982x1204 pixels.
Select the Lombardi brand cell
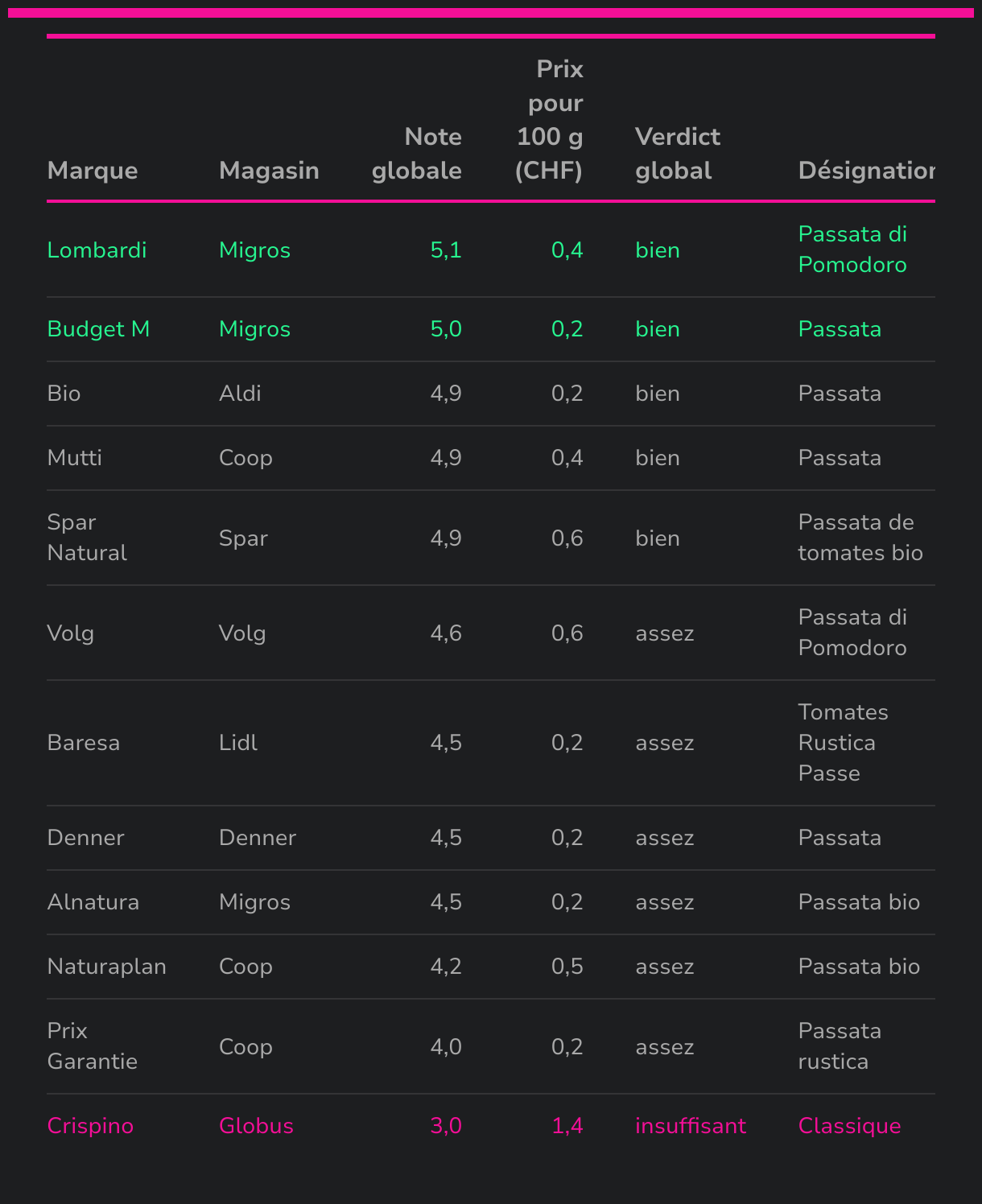tap(97, 250)
